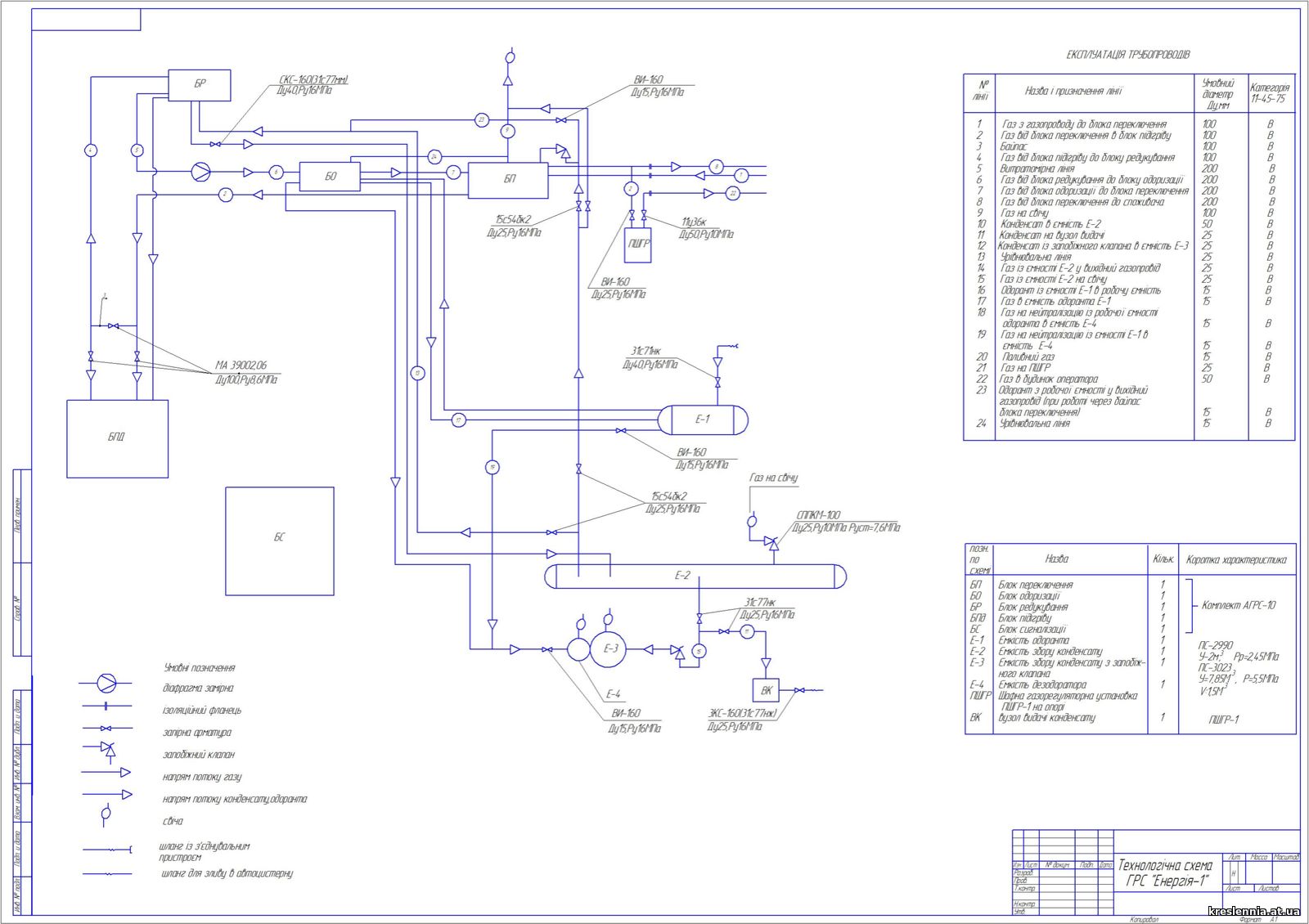Open the kreslennia.at.ua watermark link
This screenshot has width=1309, height=924.
tap(1253, 912)
